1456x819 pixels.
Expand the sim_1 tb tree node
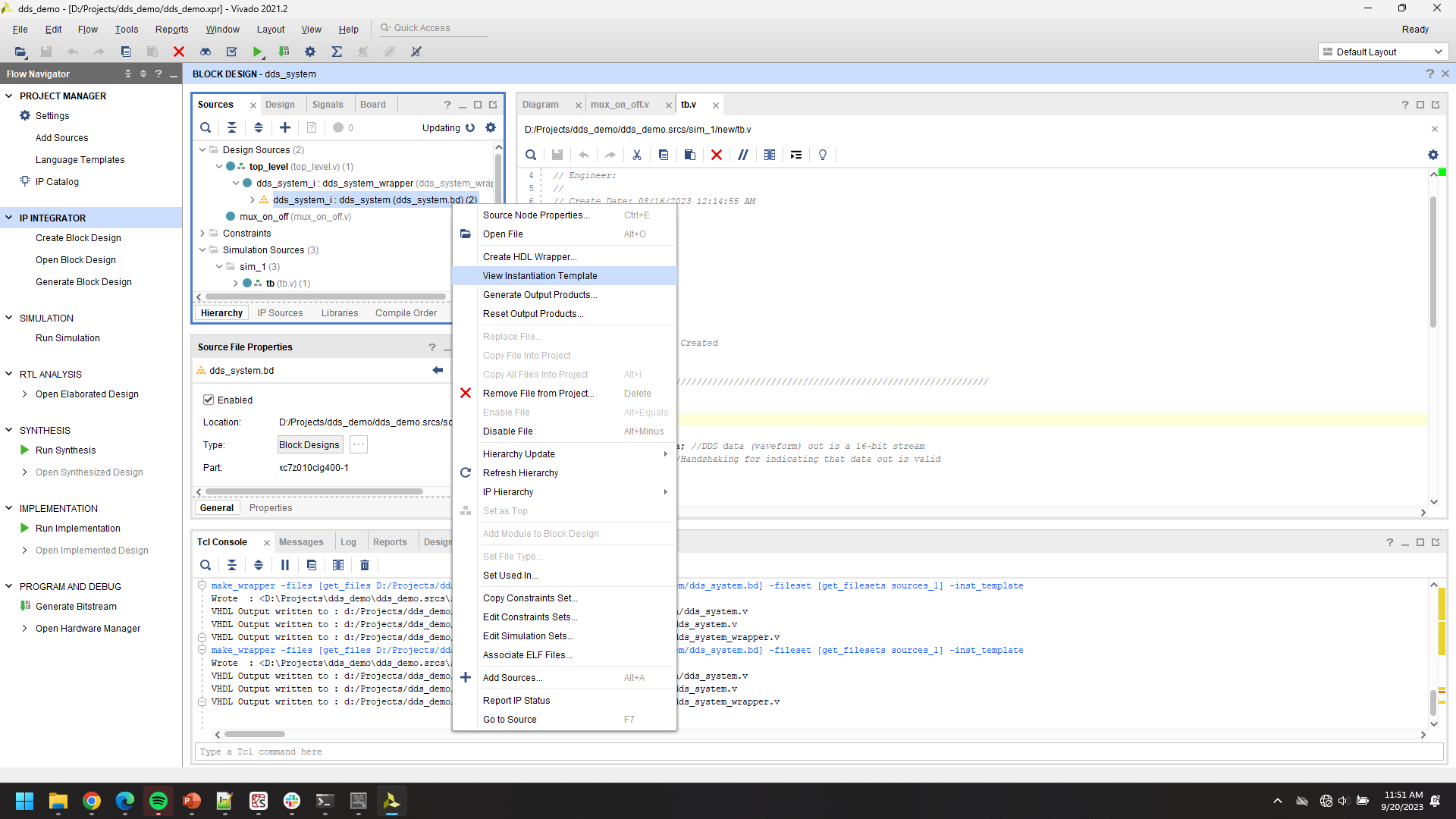236,284
